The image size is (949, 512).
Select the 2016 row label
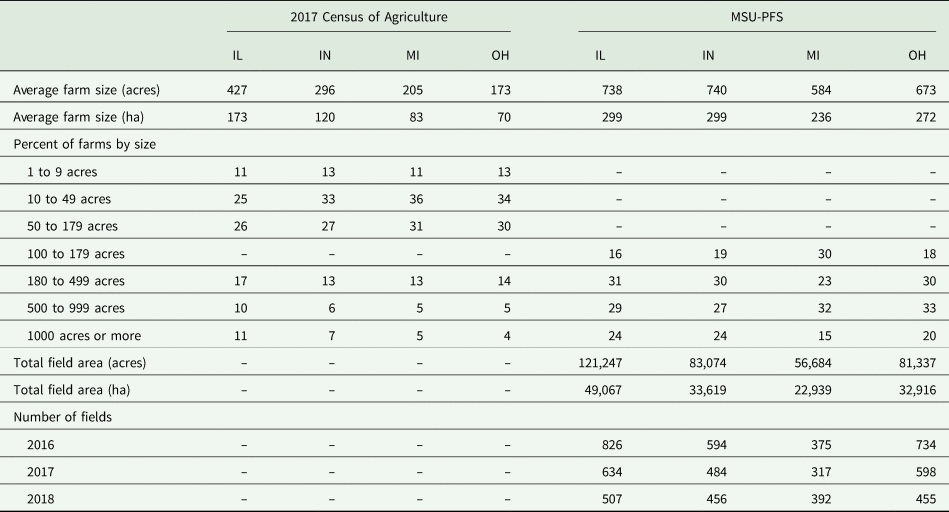[41, 445]
